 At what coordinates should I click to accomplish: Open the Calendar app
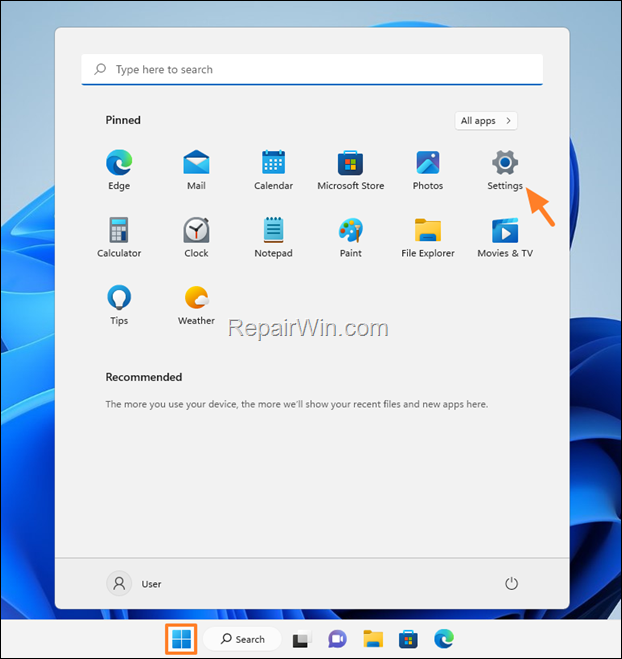click(x=273, y=169)
